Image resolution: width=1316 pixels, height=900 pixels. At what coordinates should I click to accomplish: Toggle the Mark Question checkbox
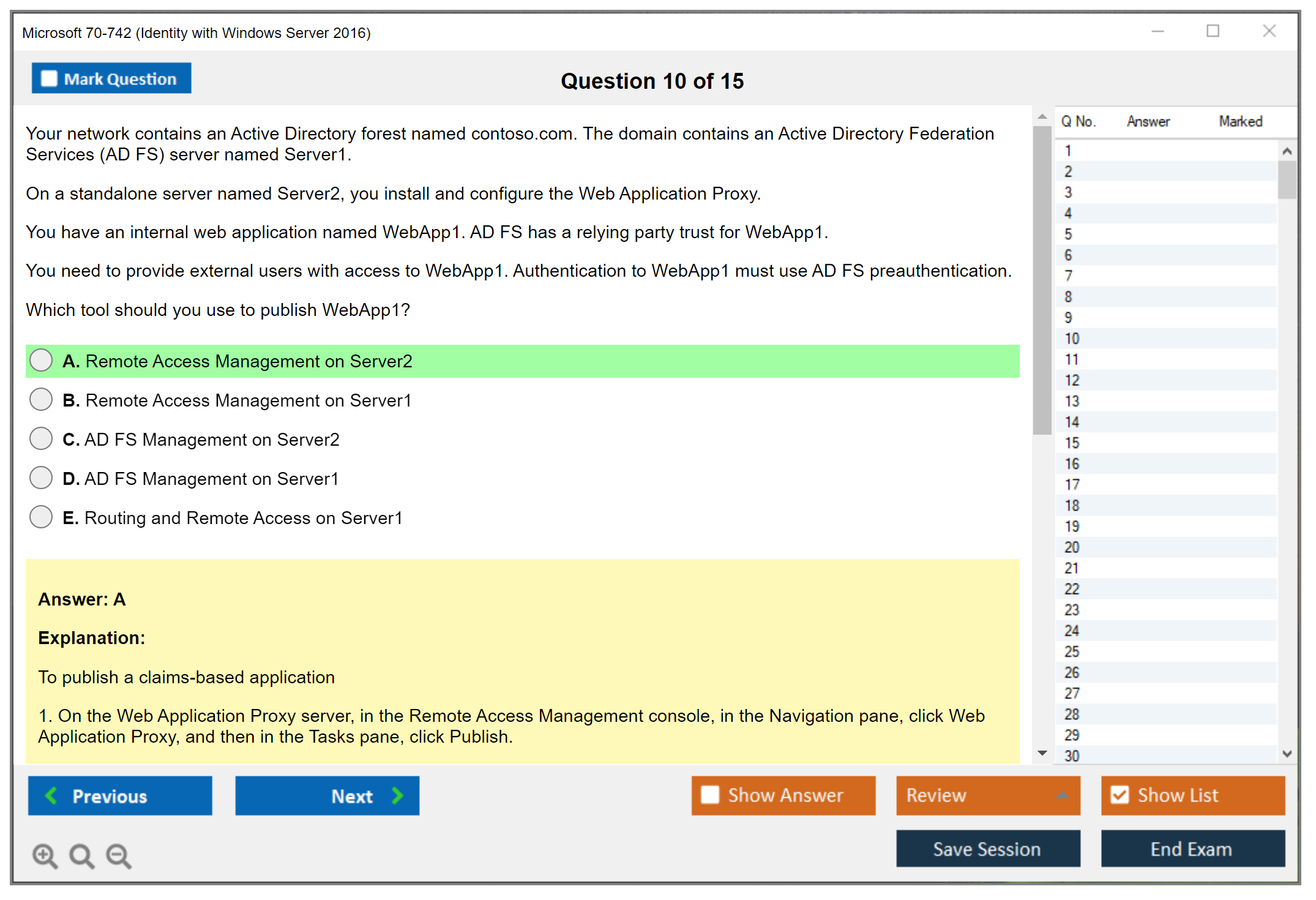pos(49,78)
